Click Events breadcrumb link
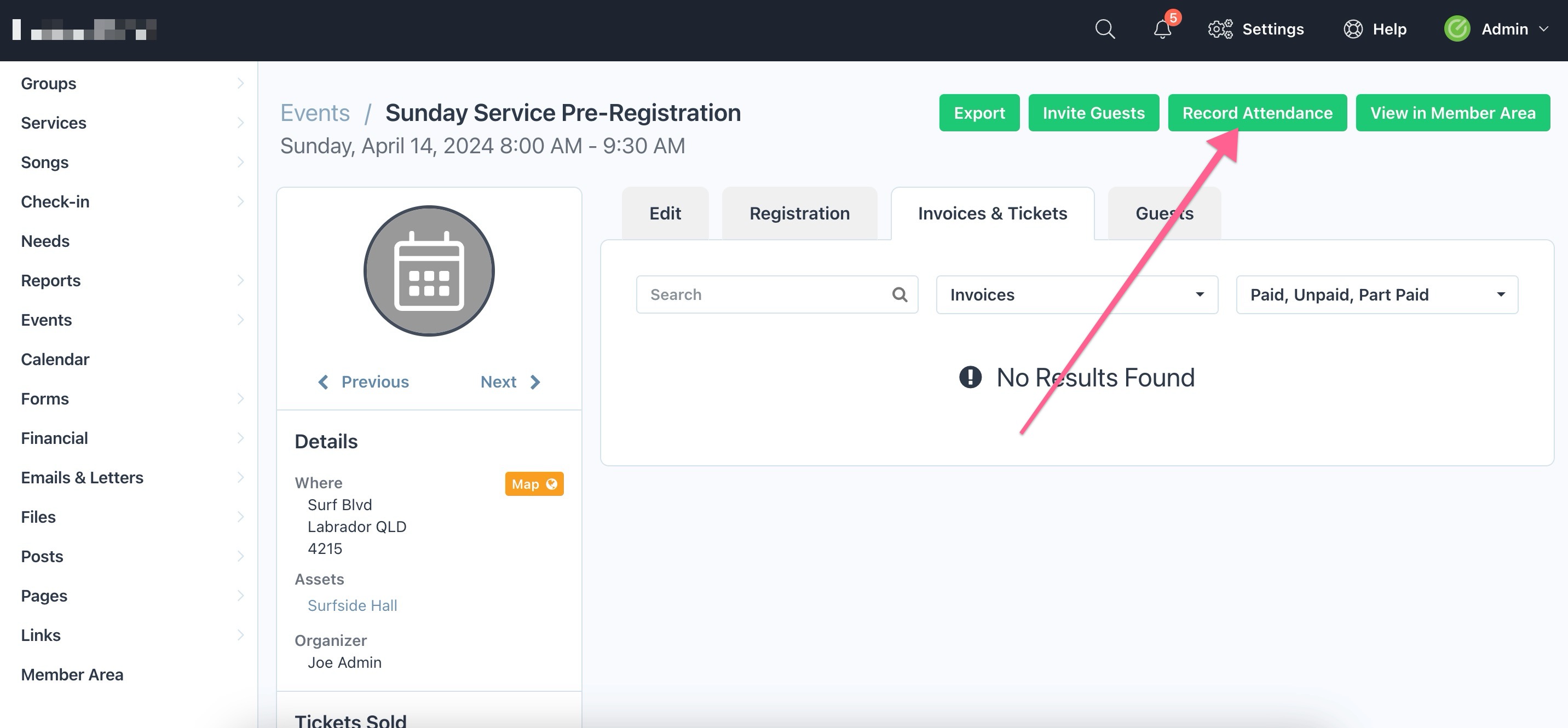This screenshot has height=728, width=1568. pyautogui.click(x=315, y=113)
